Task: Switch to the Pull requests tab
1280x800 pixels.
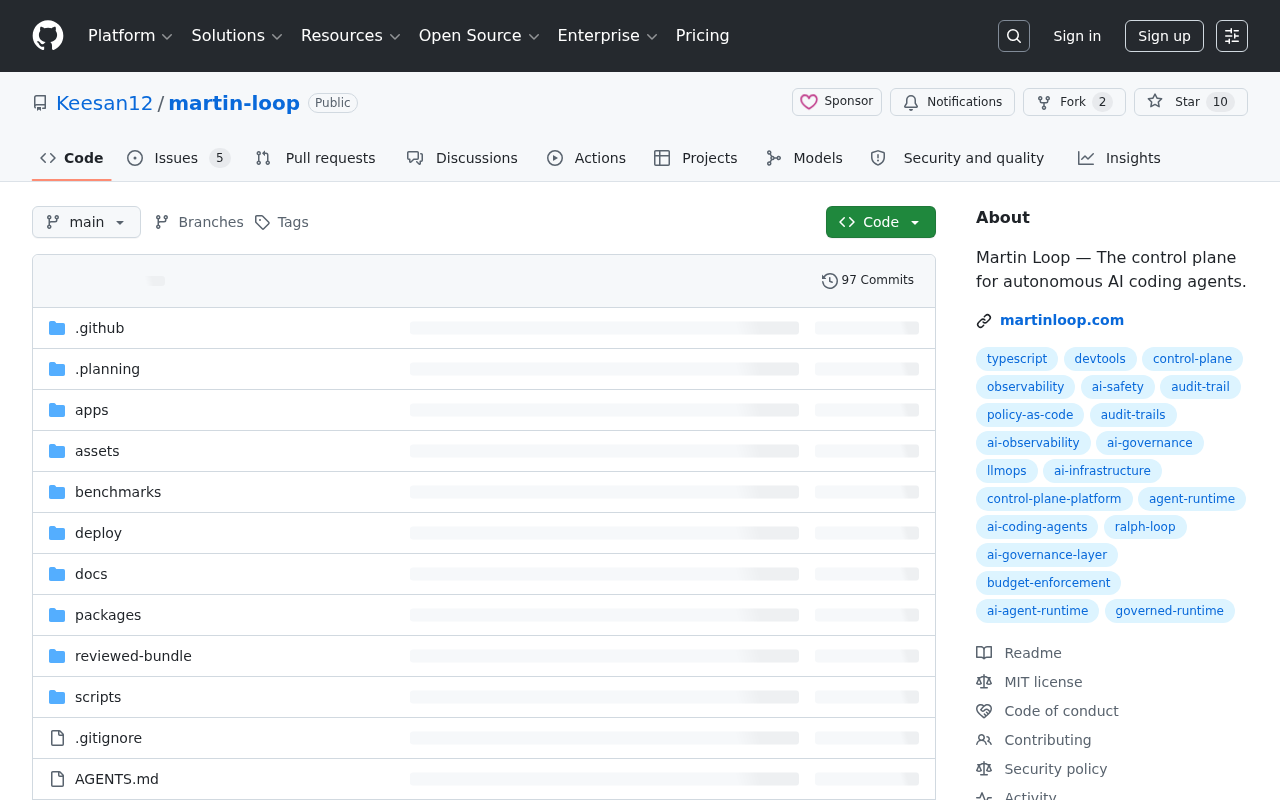Action: pos(315,158)
